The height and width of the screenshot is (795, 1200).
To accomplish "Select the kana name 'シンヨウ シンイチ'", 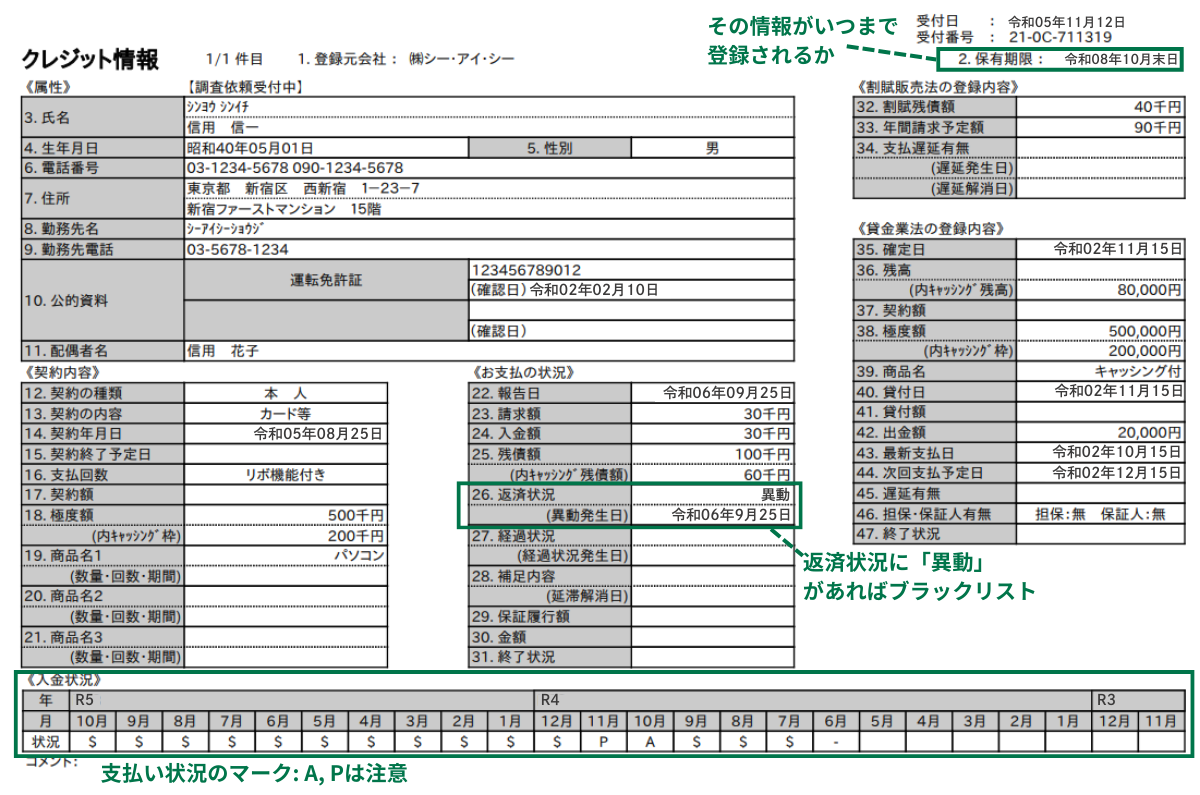I will (x=218, y=106).
